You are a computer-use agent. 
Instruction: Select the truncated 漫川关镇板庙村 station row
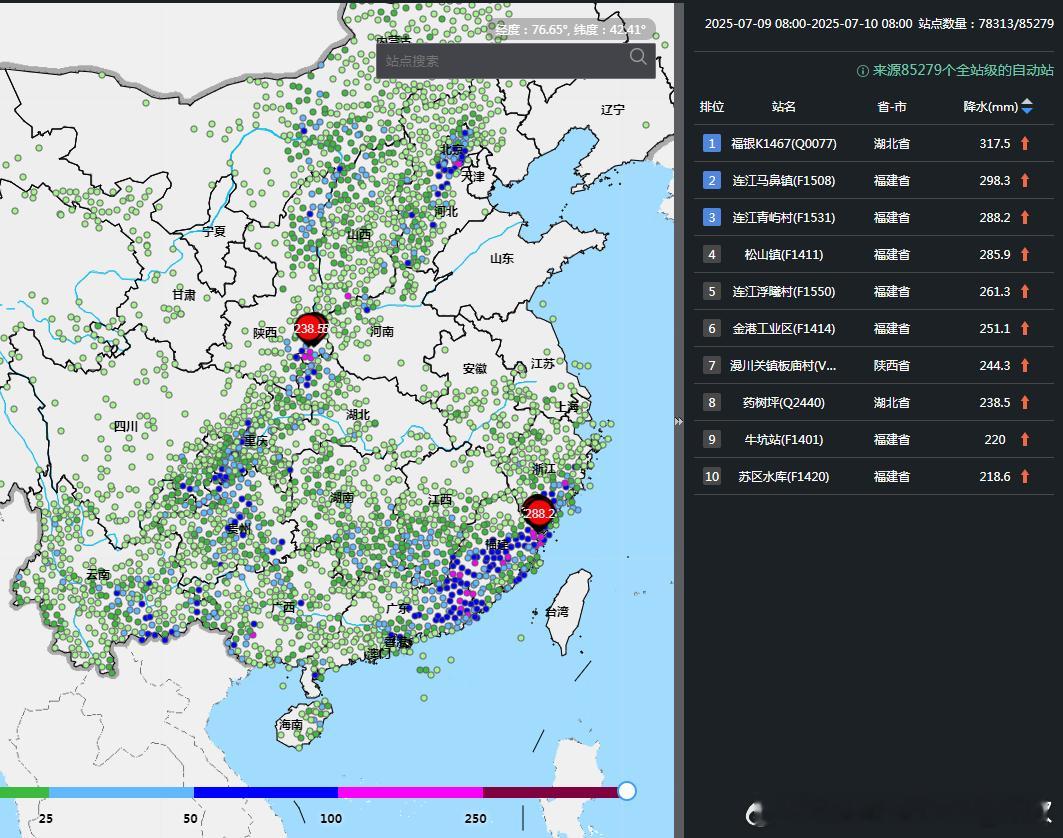pos(874,365)
